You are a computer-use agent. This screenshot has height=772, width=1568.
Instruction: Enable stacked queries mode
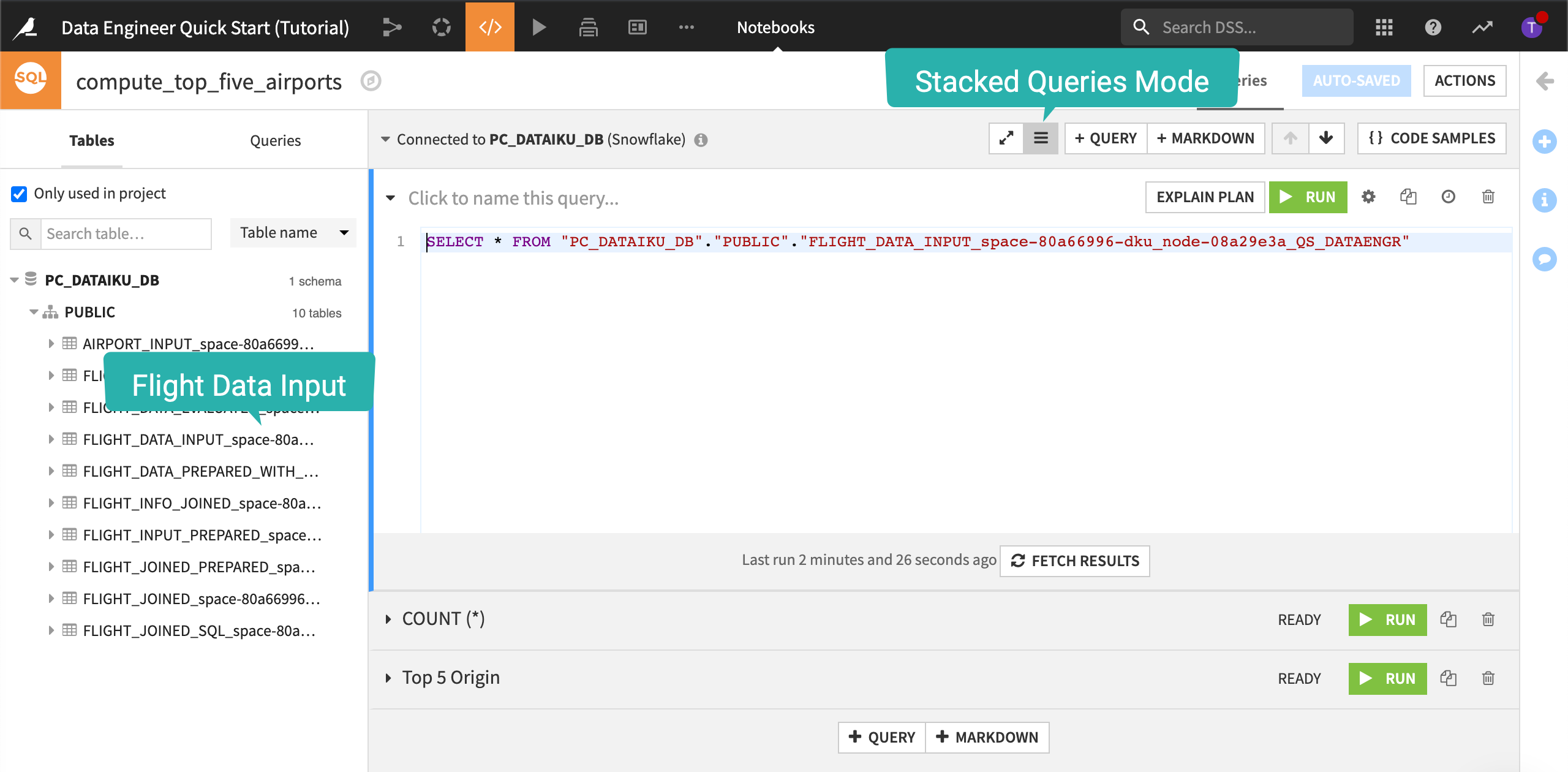[1041, 138]
